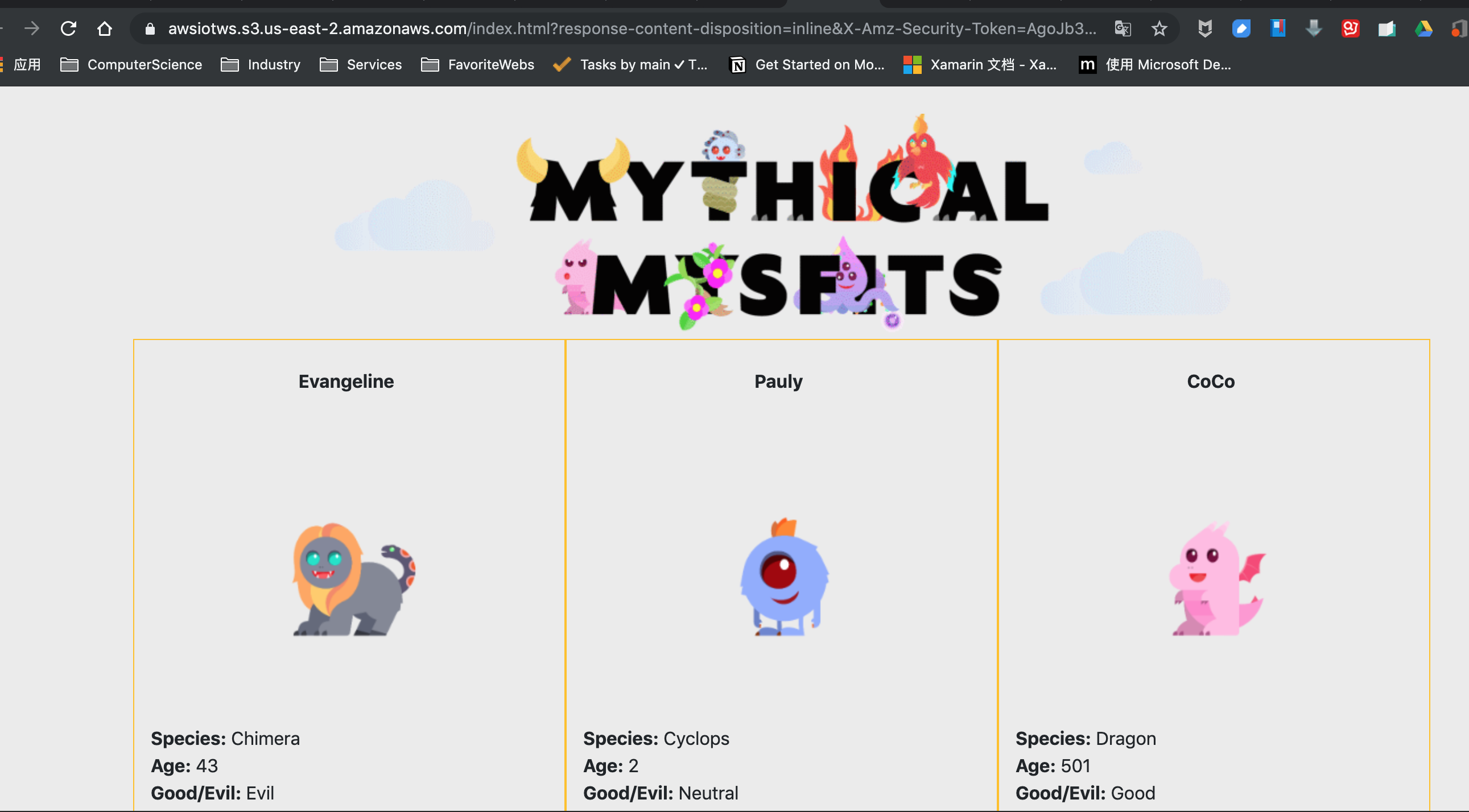1469x812 pixels.
Task: Expand the FavoriteWebs bookmarks folder
Action: point(478,64)
